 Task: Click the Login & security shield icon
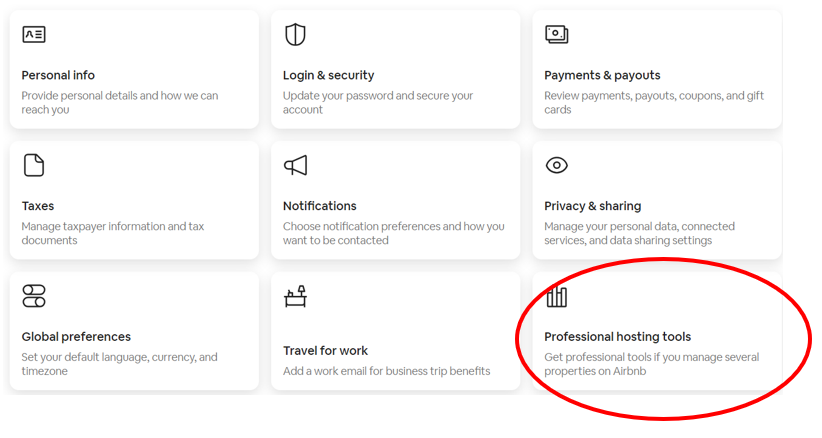pyautogui.click(x=295, y=35)
